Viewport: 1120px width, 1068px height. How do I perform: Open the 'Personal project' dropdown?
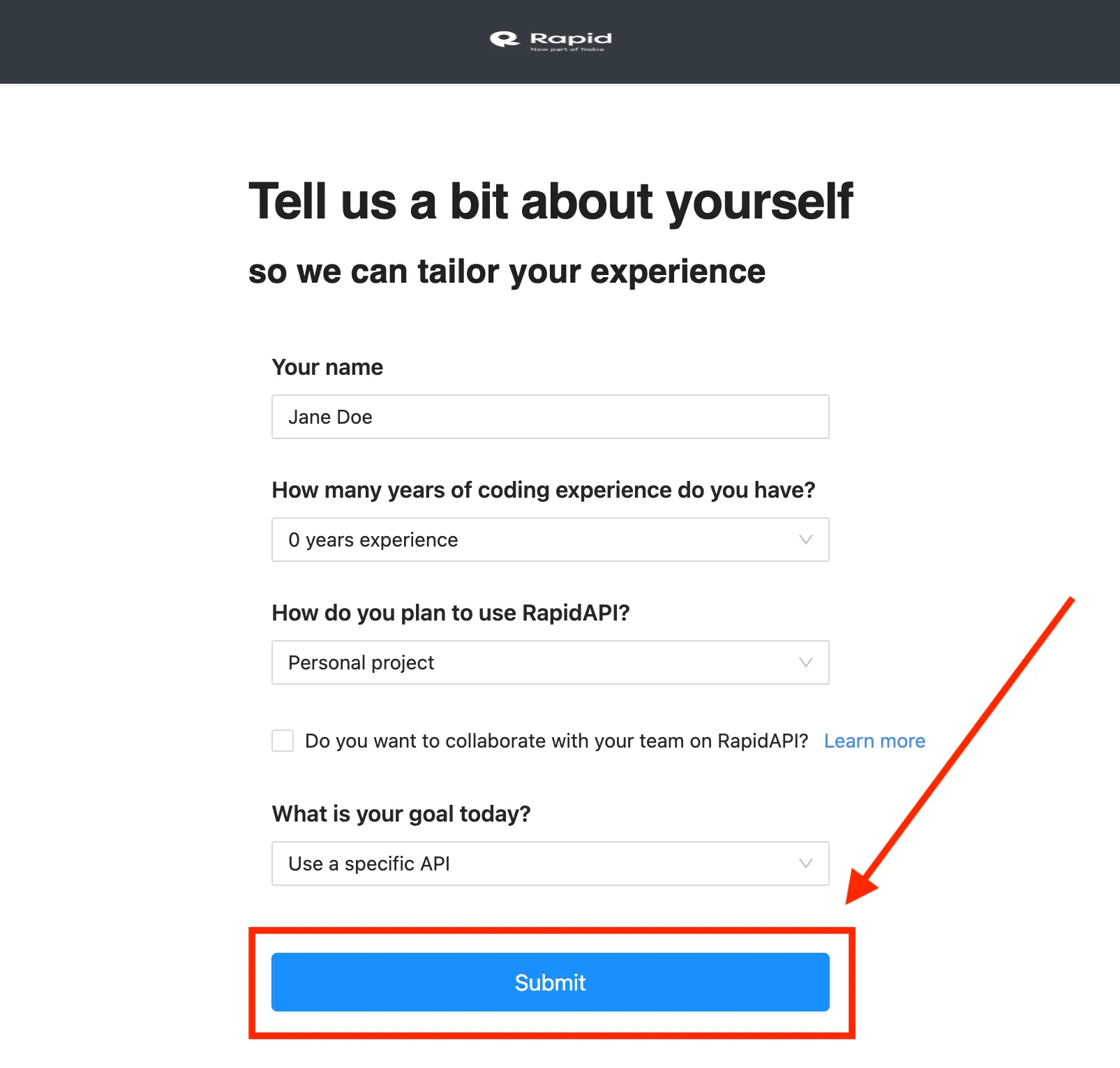pos(550,662)
